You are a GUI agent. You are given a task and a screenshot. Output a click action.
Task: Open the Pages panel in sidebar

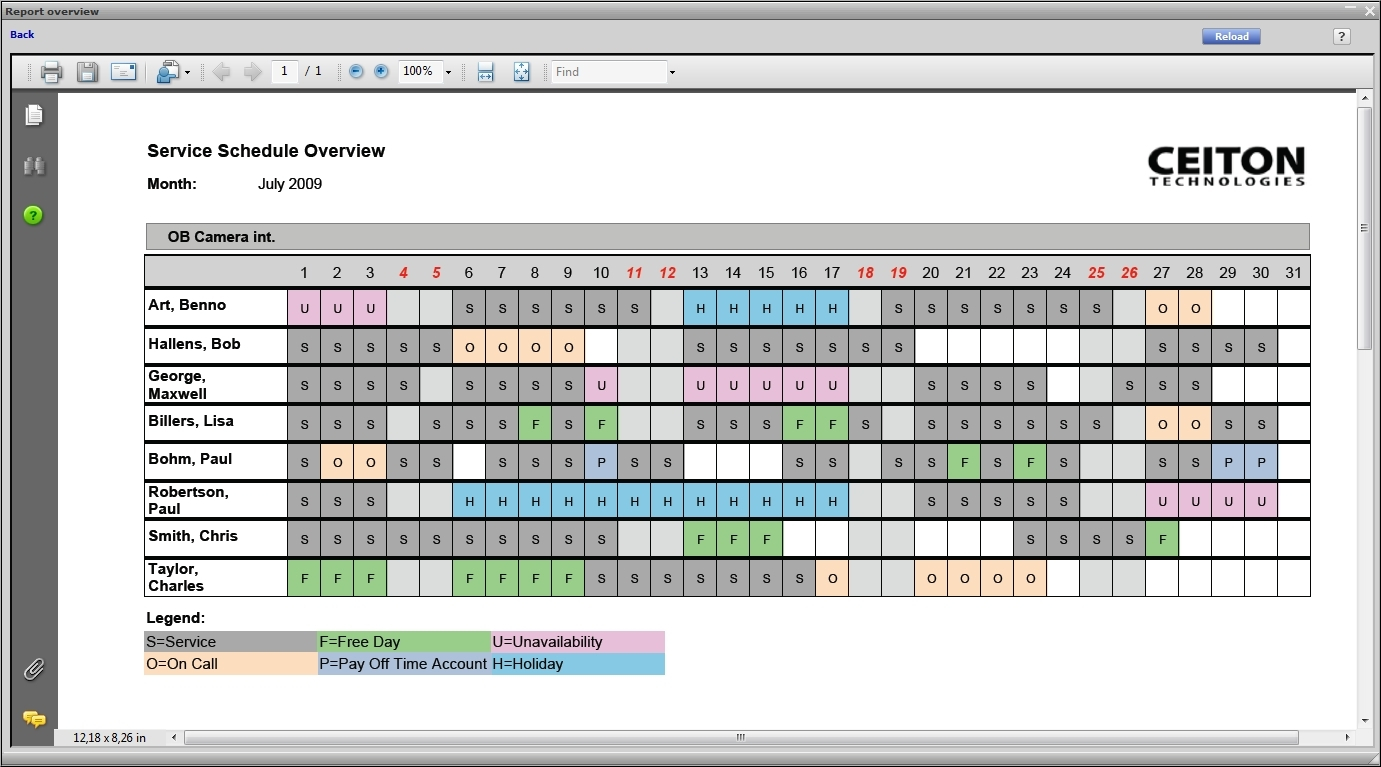(x=34, y=115)
